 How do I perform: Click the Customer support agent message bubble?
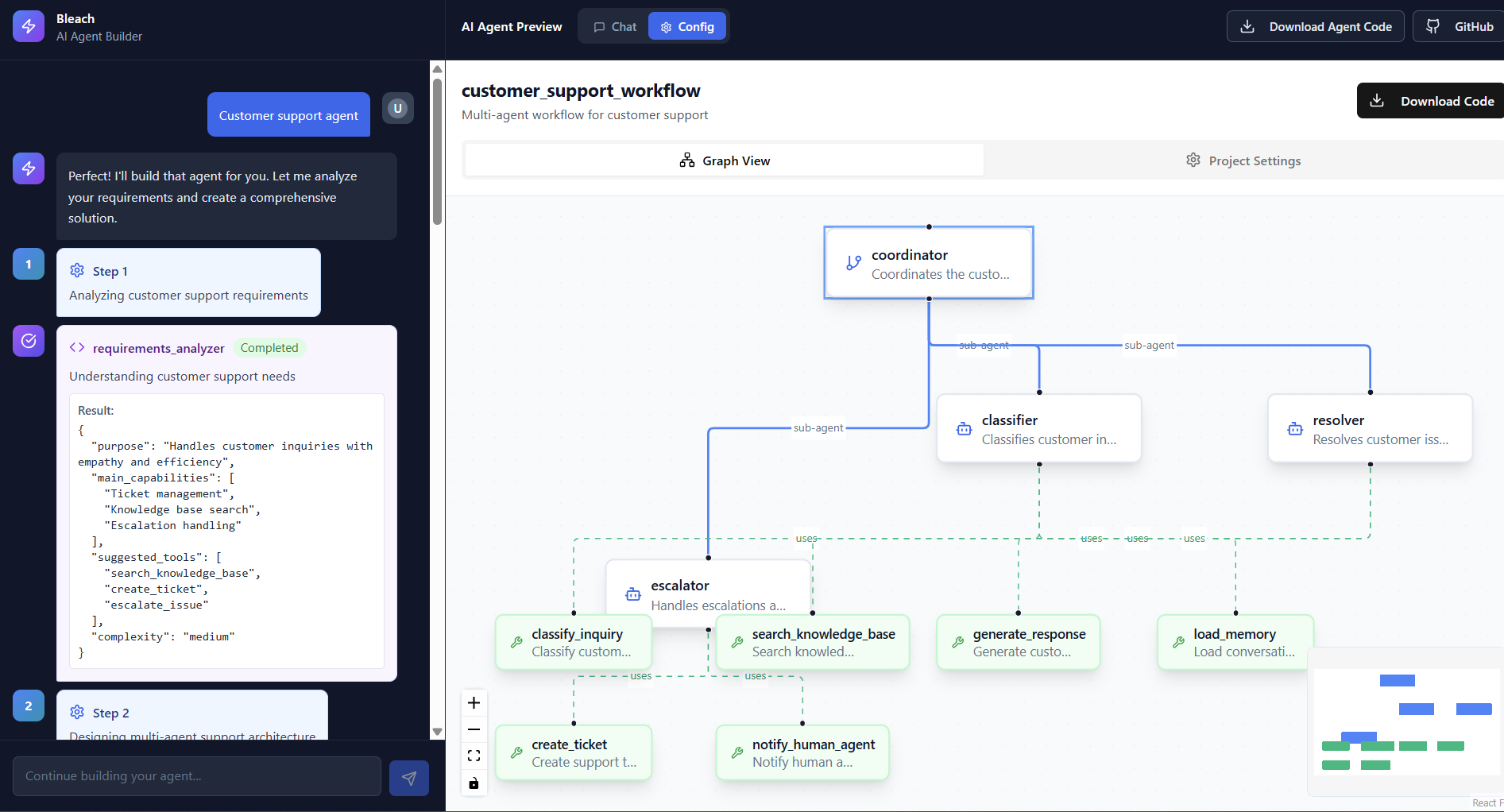pos(288,115)
